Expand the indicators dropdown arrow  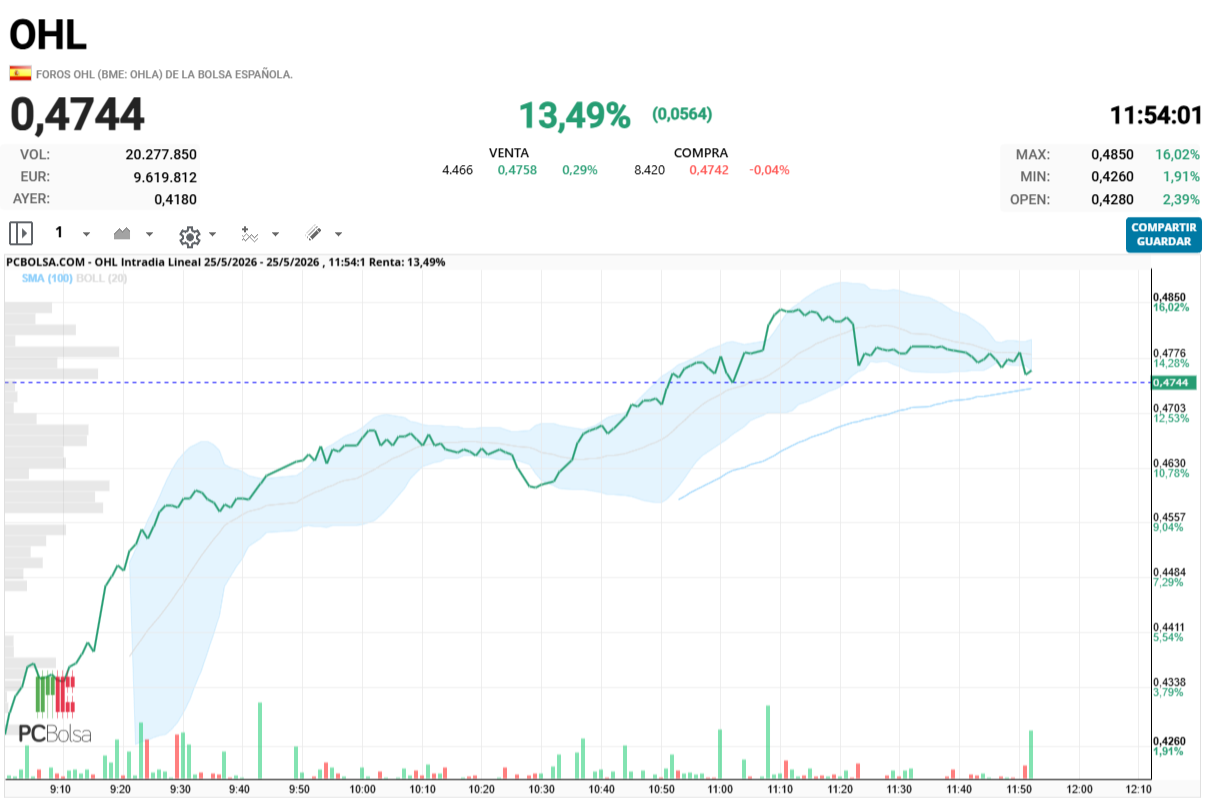tap(276, 234)
